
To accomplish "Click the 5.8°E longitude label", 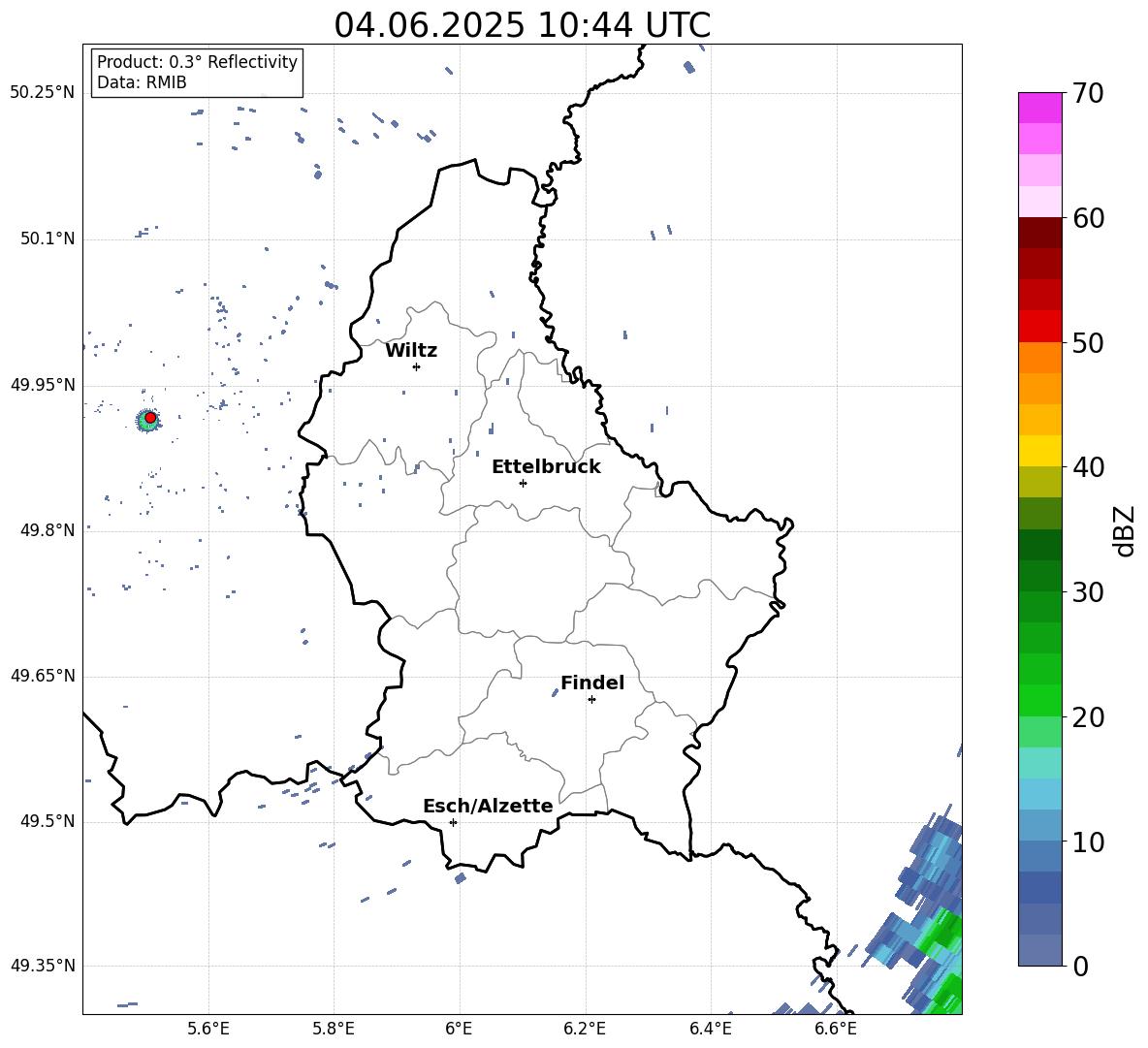I will [x=334, y=1029].
